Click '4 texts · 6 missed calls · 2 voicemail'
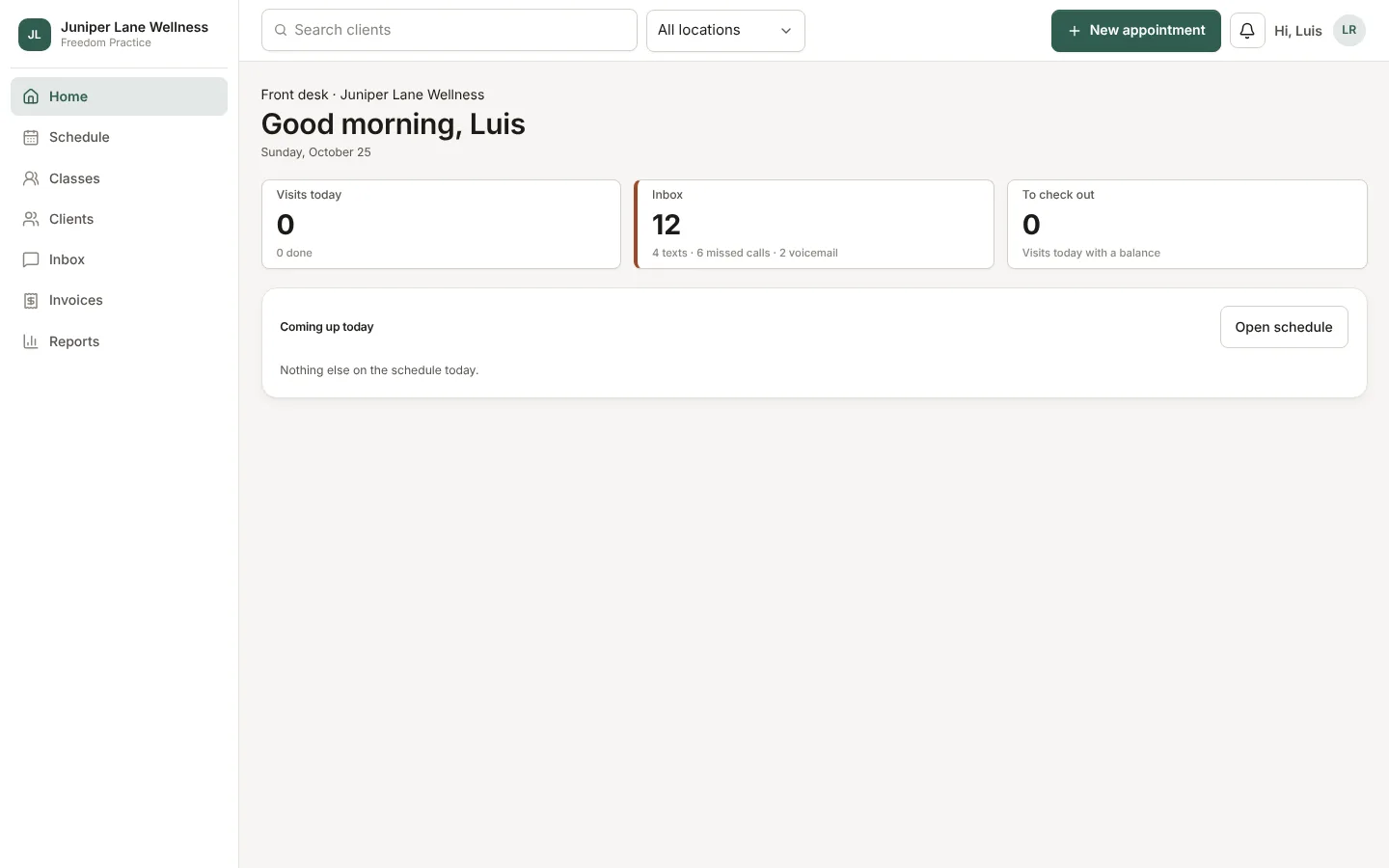 (x=745, y=253)
